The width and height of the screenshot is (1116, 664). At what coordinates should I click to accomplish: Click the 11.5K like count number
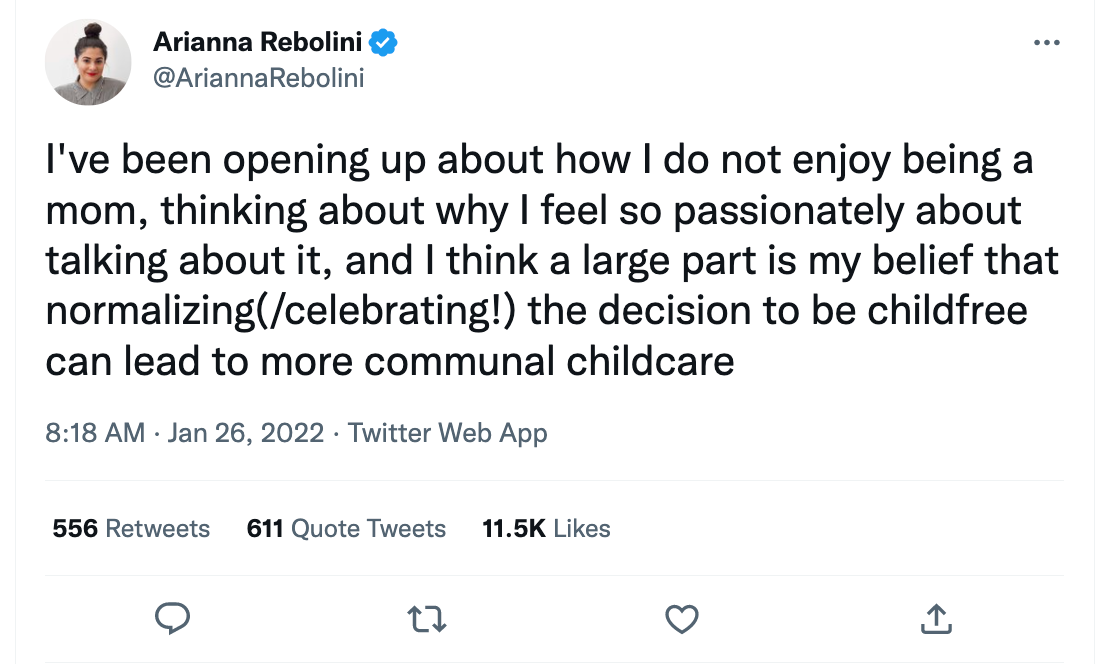click(513, 528)
